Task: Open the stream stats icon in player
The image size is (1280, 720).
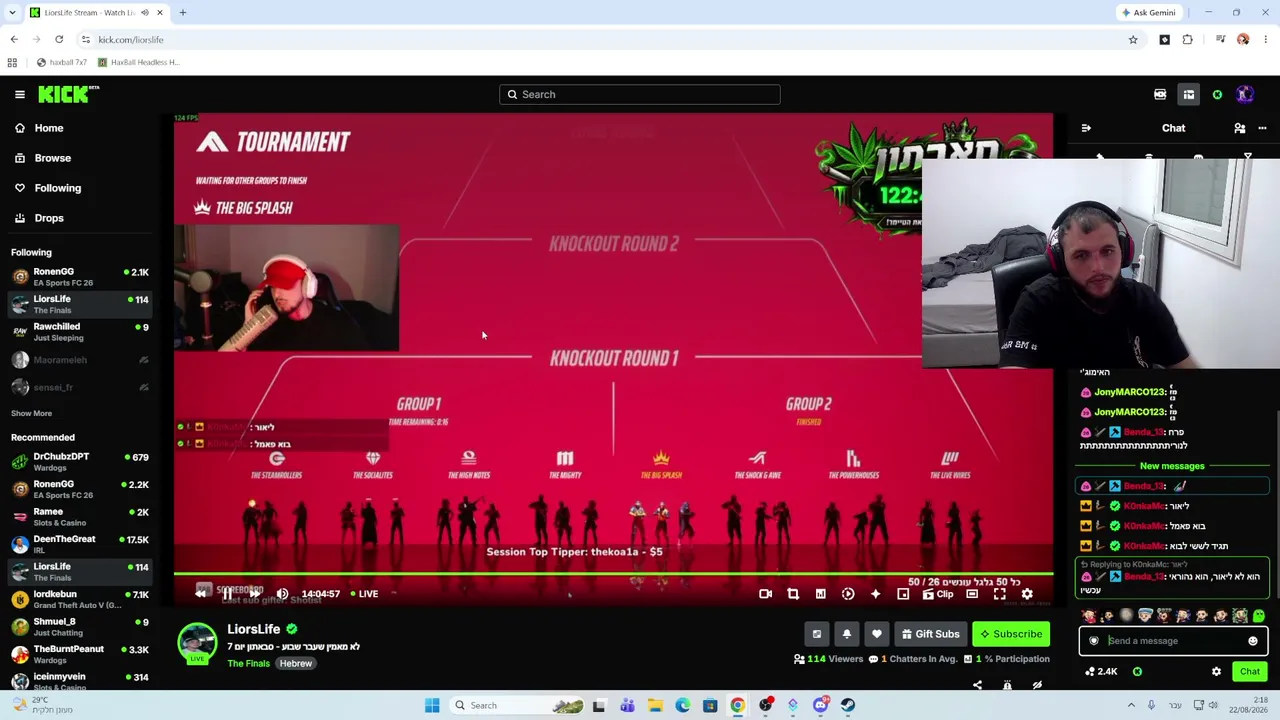Action: point(821,594)
